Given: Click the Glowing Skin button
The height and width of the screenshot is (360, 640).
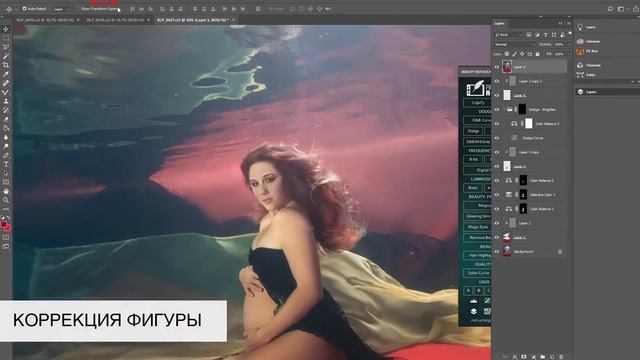Looking at the screenshot, I should pos(478,216).
